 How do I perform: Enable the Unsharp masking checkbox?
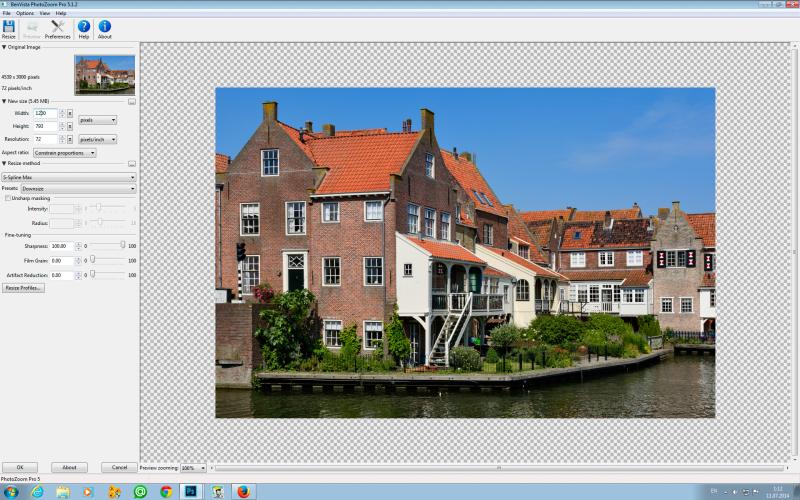coord(8,198)
